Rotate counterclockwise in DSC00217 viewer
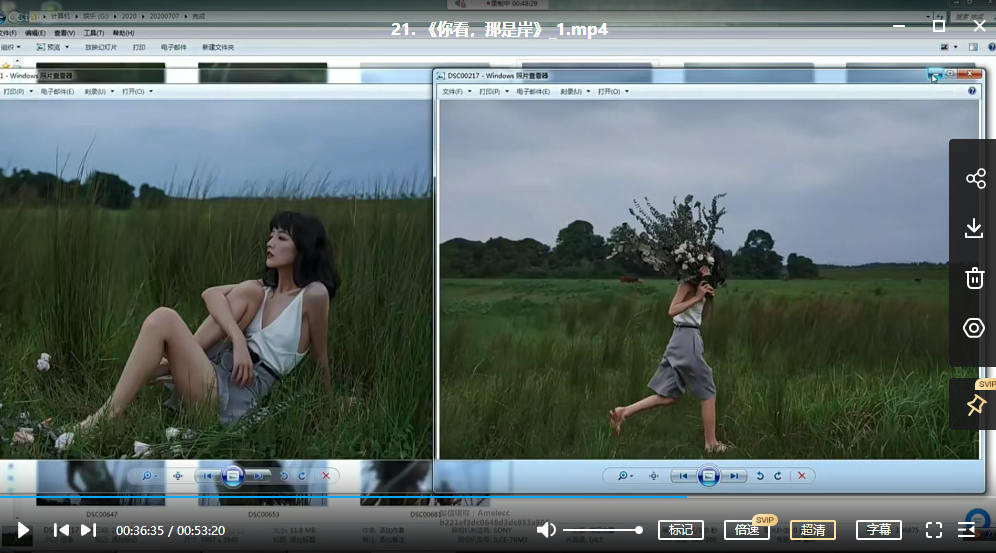 [760, 476]
